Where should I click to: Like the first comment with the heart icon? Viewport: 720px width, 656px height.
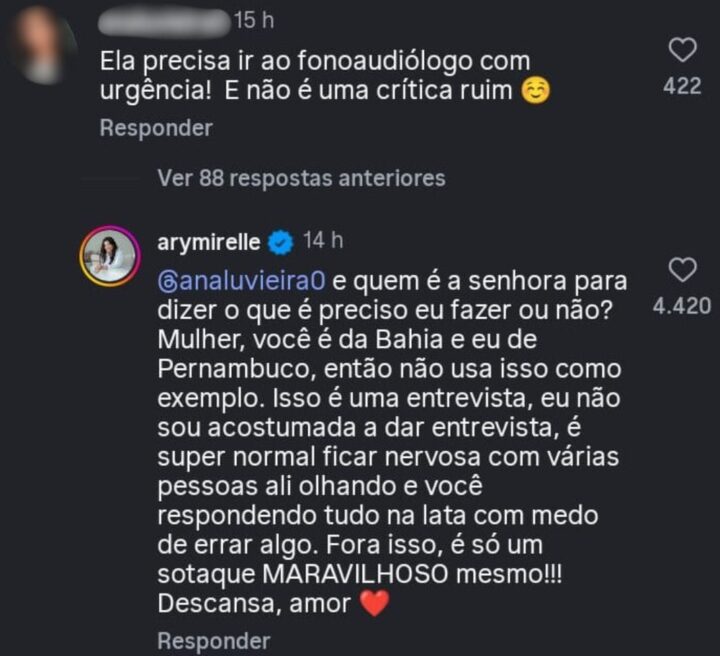coord(682,50)
